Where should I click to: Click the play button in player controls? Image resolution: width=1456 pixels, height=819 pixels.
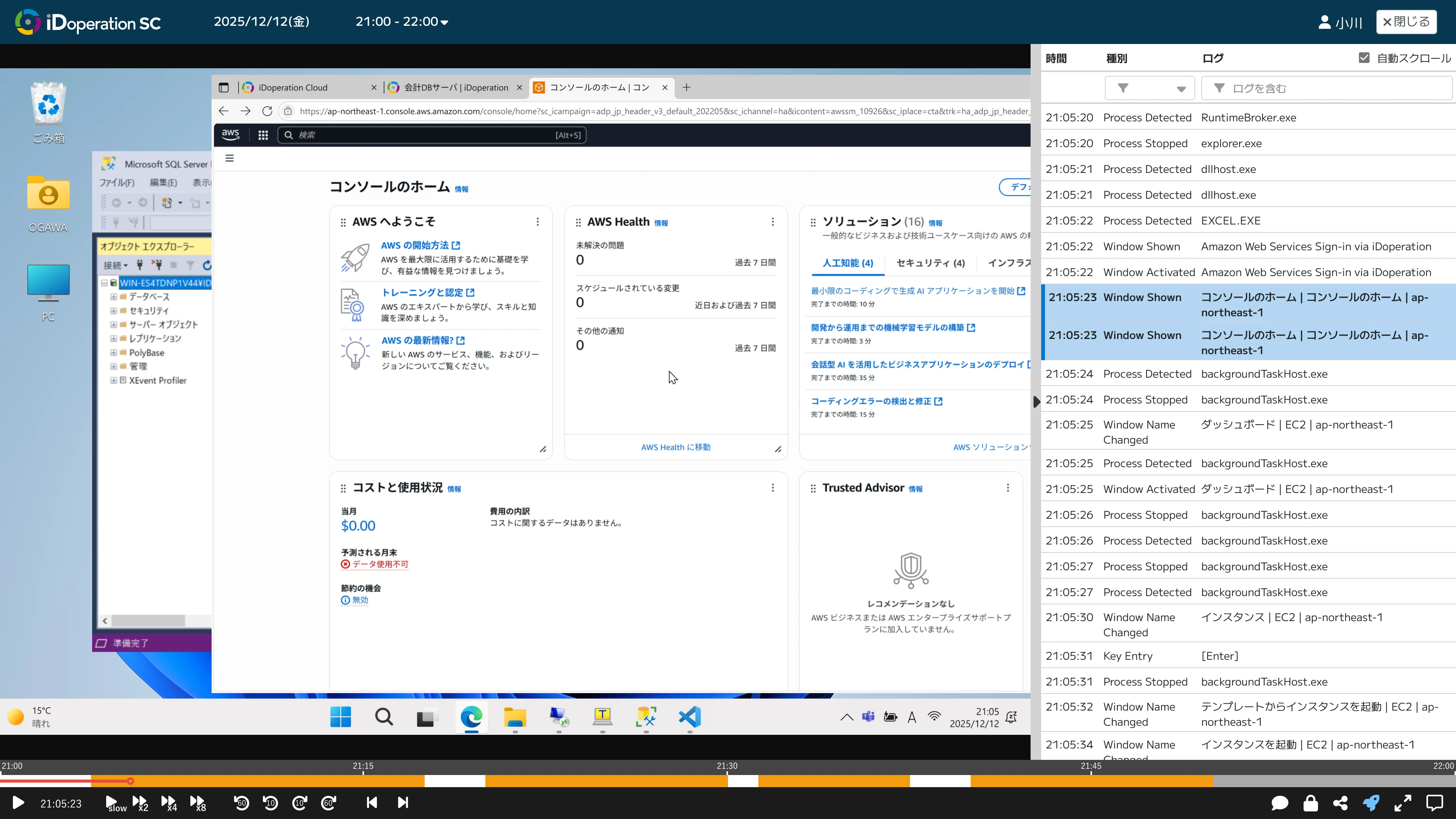pyautogui.click(x=18, y=803)
